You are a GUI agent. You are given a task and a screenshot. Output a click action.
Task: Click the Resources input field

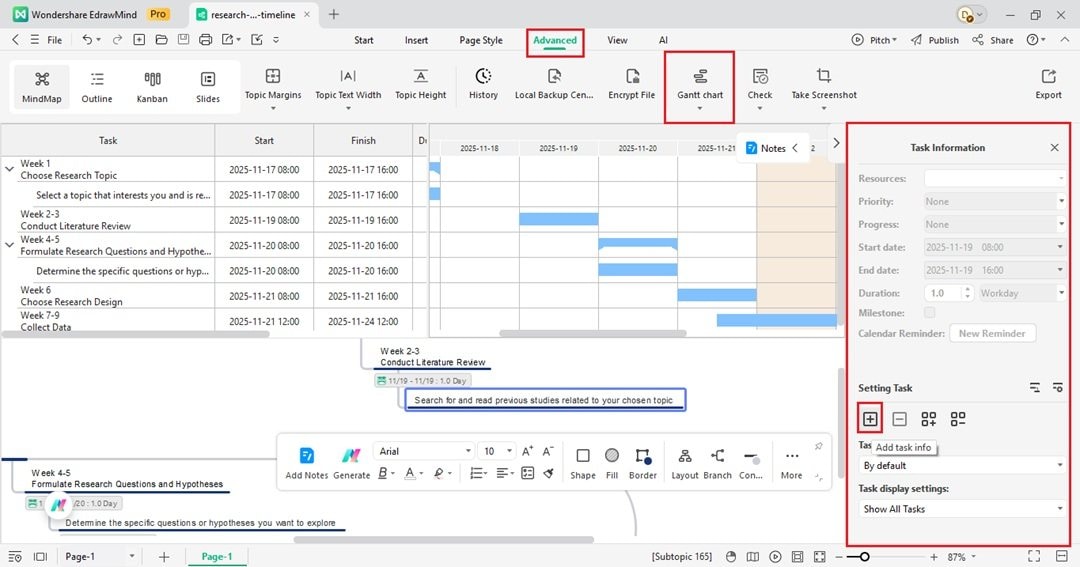[995, 178]
